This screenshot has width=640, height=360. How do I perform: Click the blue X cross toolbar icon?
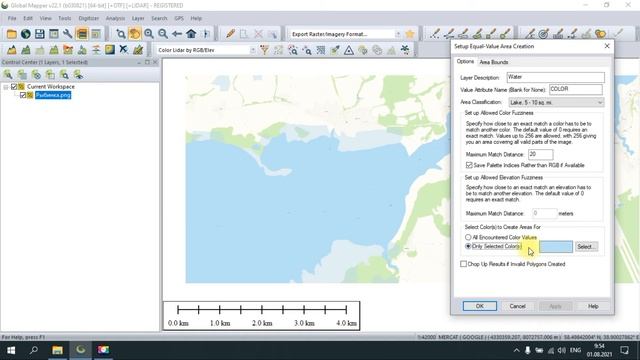coord(124,50)
